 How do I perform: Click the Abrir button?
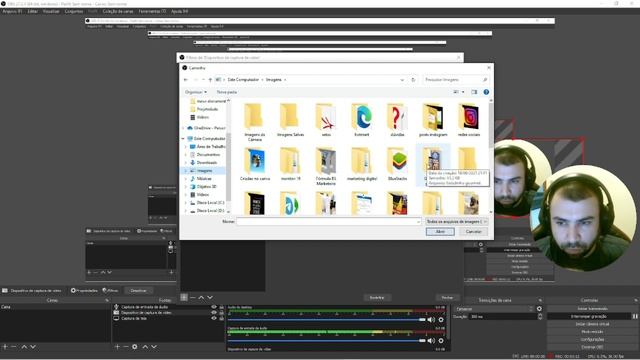(440, 231)
